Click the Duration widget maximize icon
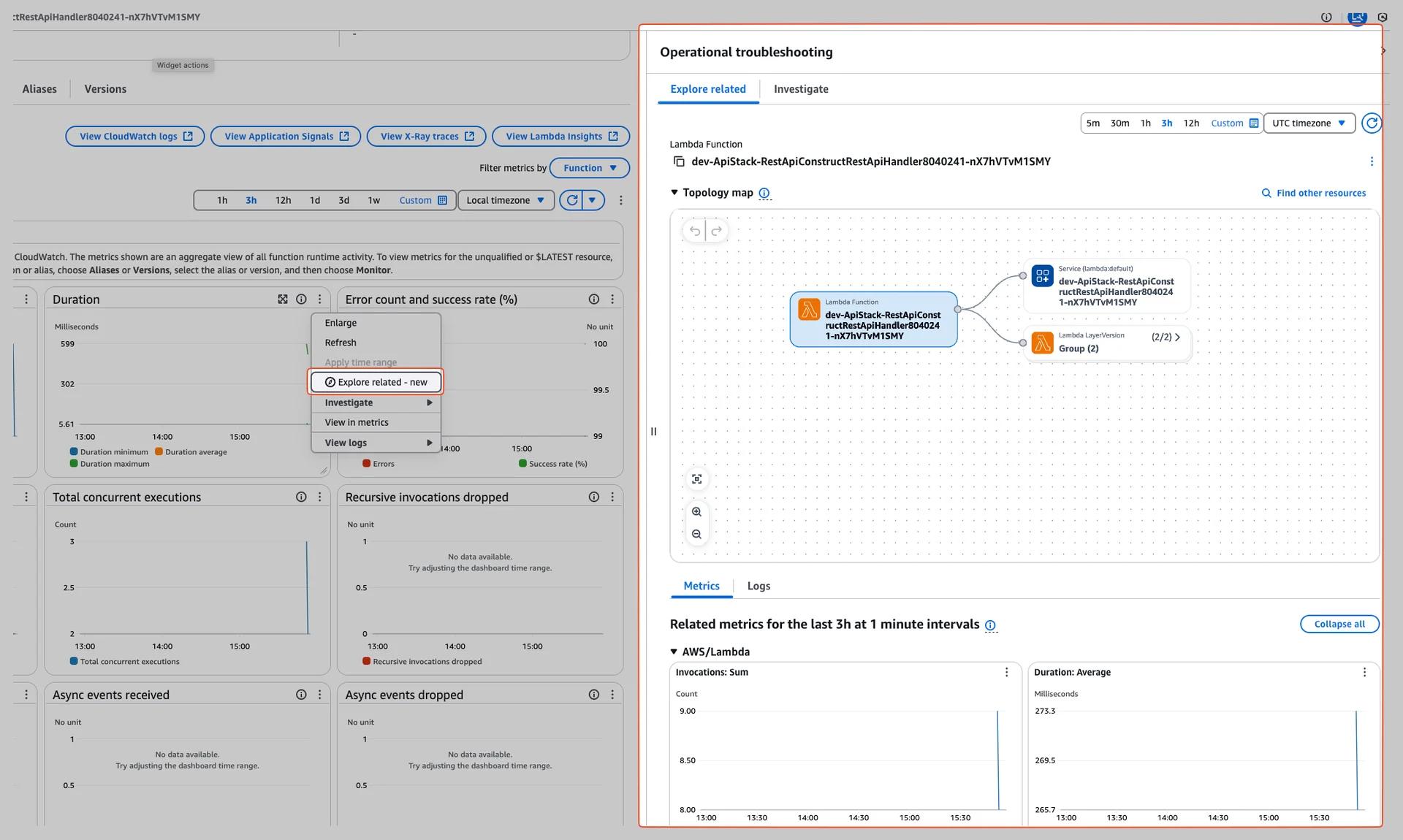This screenshot has height=840, width=1403. [283, 299]
